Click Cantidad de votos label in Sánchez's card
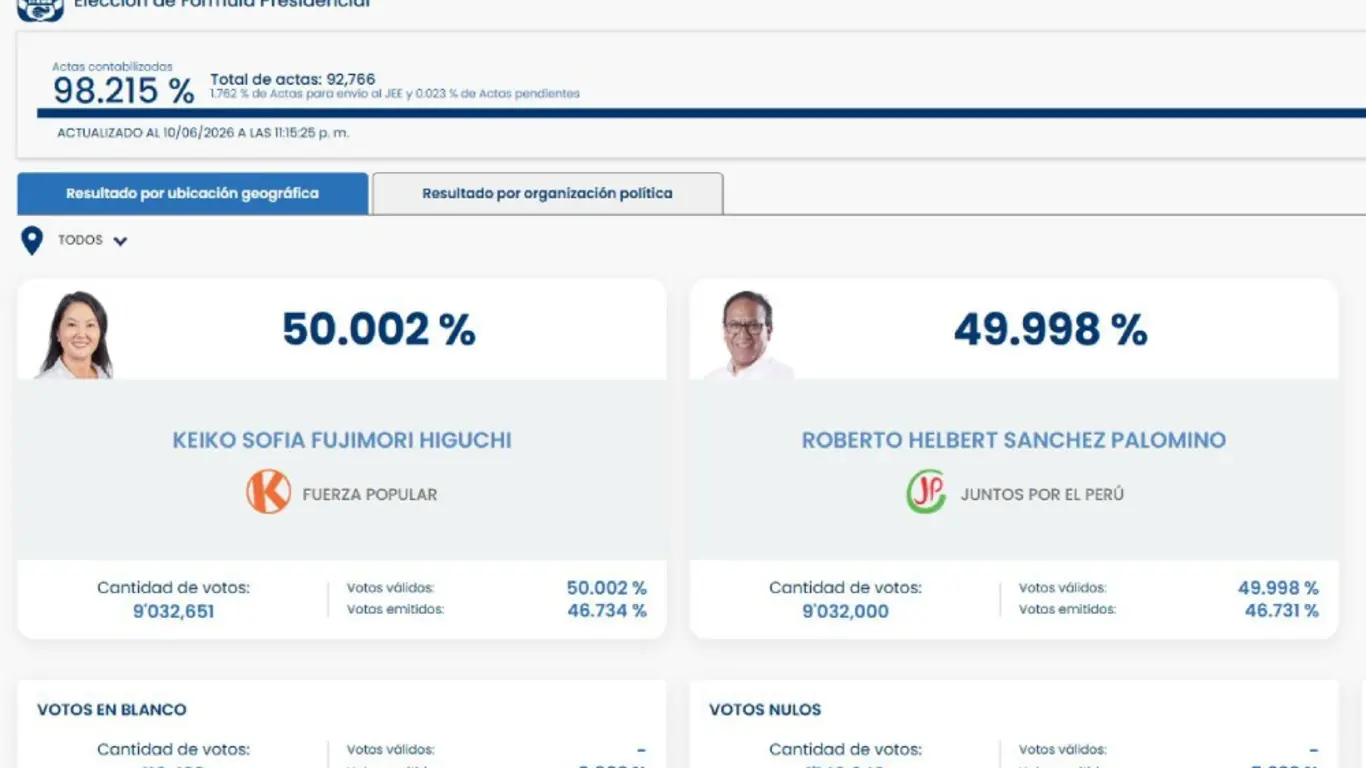This screenshot has height=768, width=1366. click(x=846, y=588)
